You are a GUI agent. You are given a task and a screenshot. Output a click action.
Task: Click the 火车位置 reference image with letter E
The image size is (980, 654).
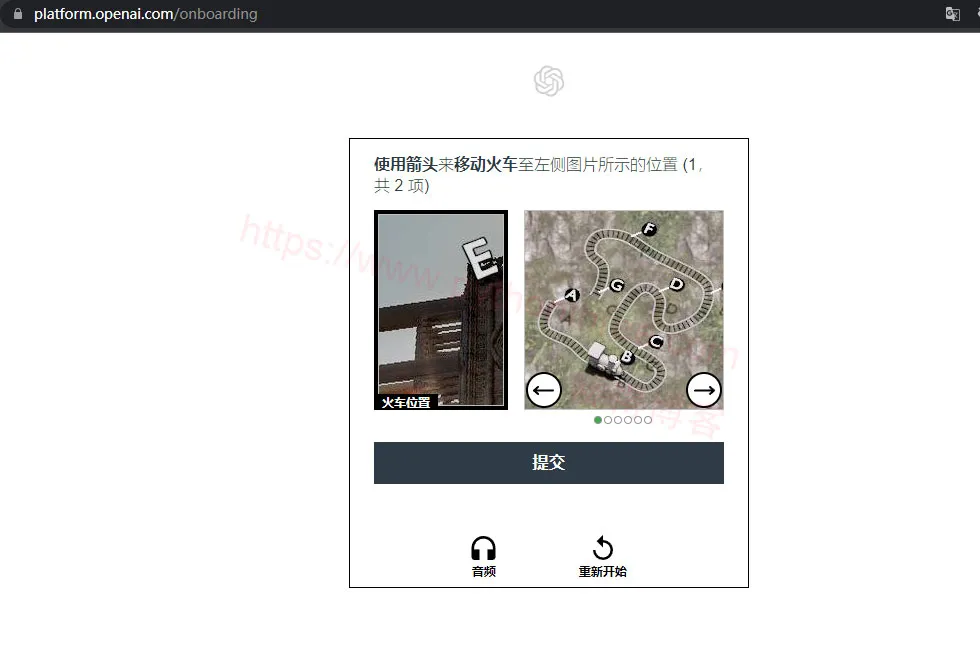click(x=440, y=309)
